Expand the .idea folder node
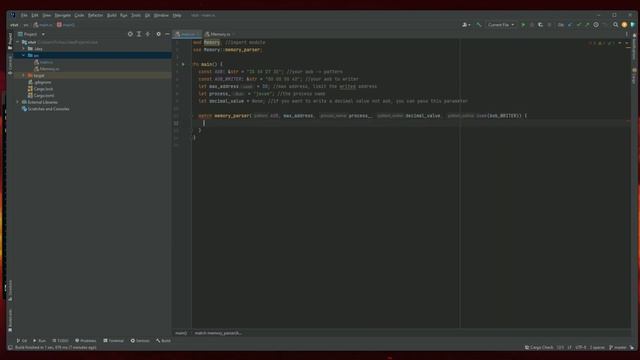 (24, 49)
